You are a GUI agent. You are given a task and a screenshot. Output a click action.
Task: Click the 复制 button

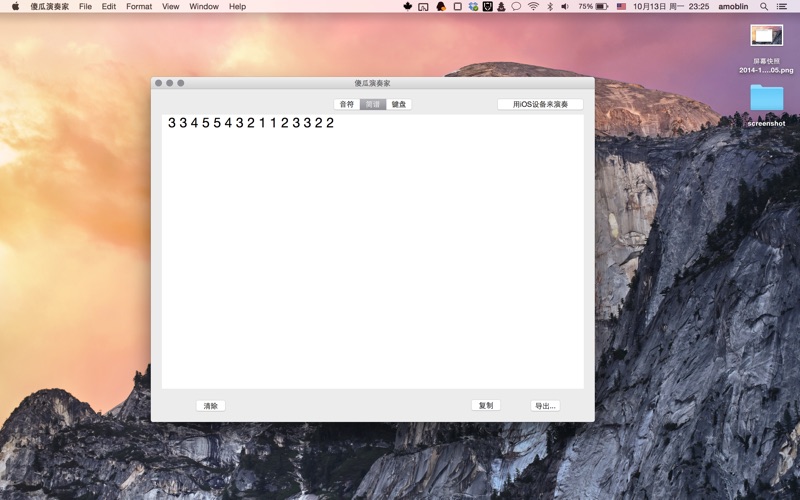486,405
